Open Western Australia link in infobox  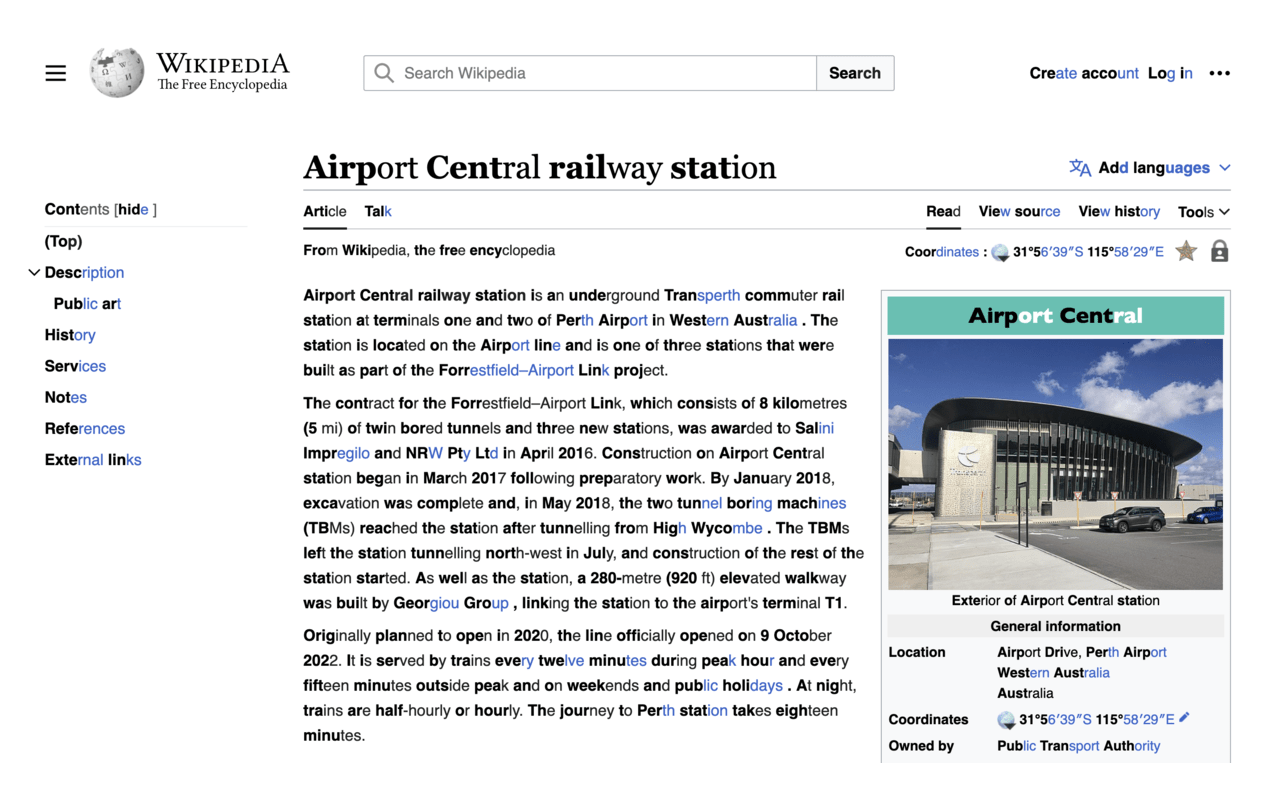(x=1053, y=673)
